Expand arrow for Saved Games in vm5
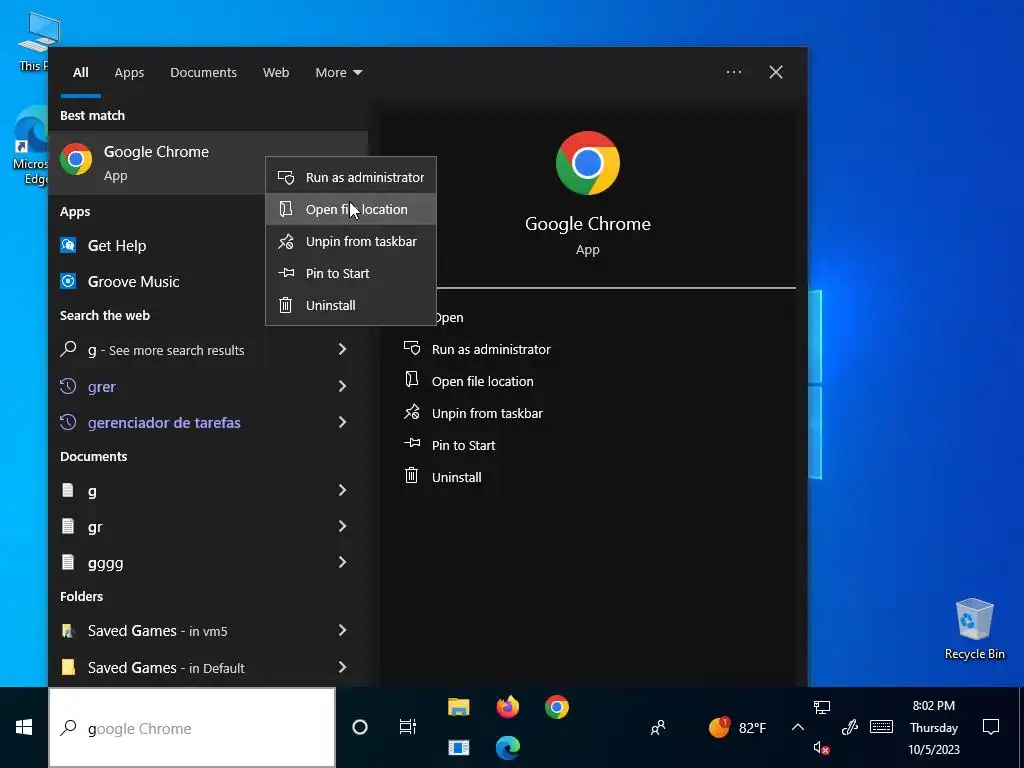This screenshot has height=768, width=1024. [x=342, y=630]
